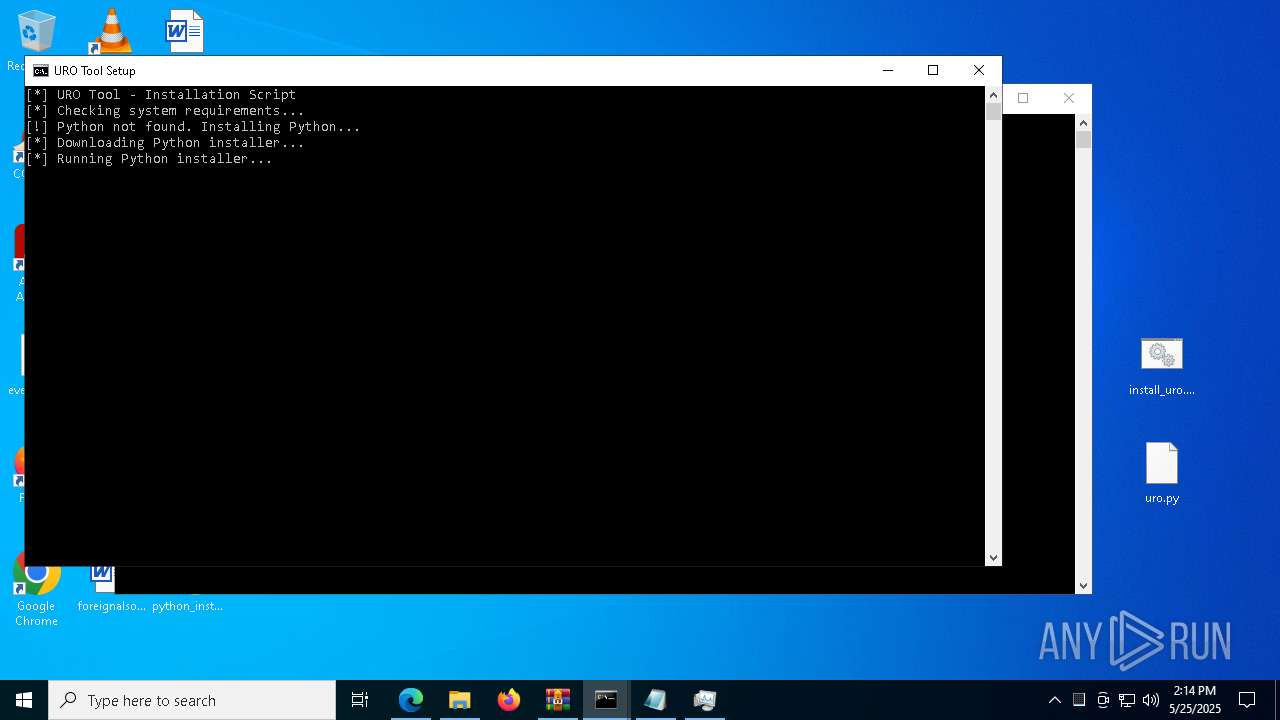Screen dimensions: 1280x720
Task: Click 'URO Tool - Installation Script' line
Action: 161,95
